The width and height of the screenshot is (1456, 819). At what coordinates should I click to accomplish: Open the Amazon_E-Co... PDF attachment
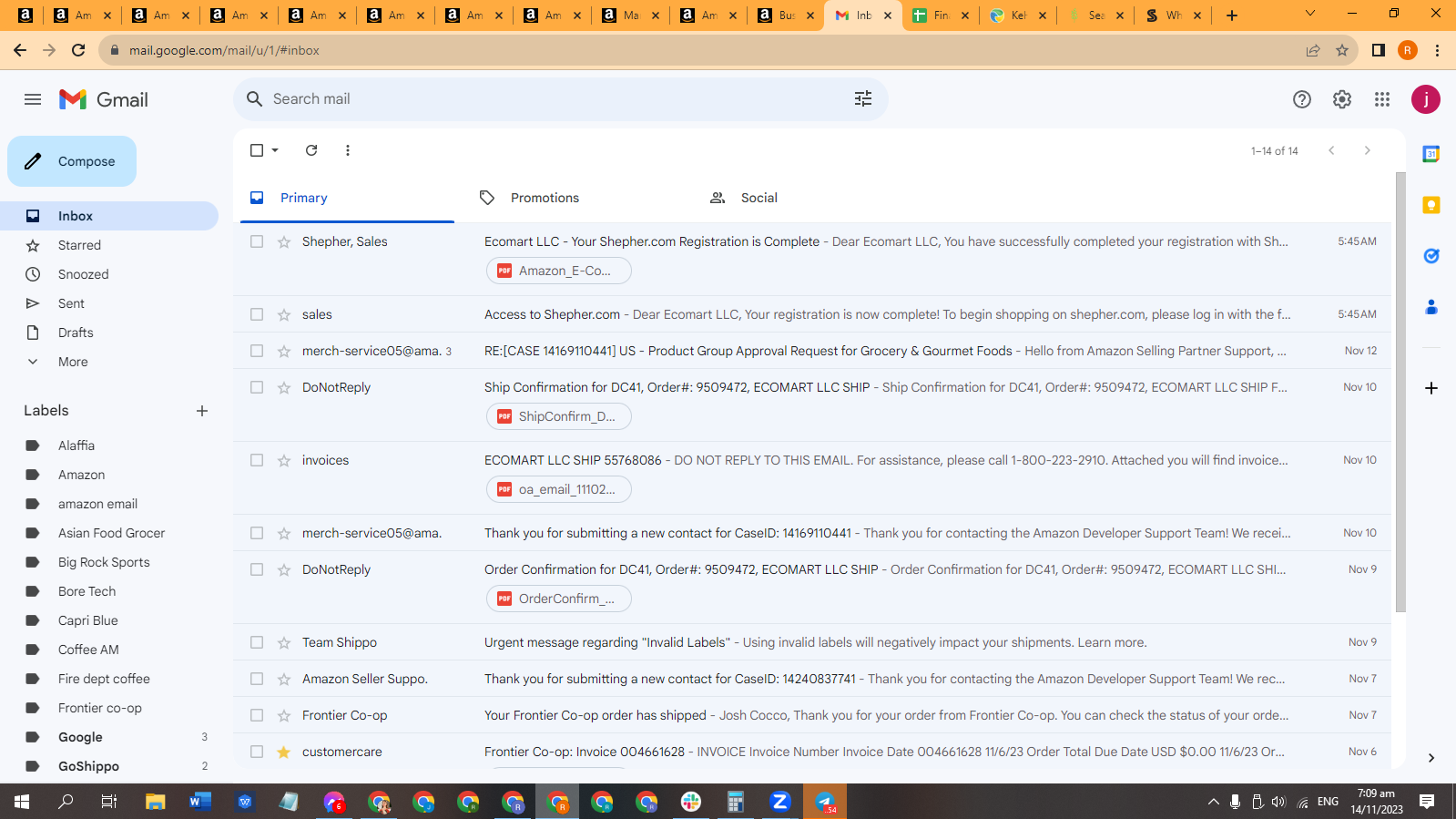tap(559, 271)
